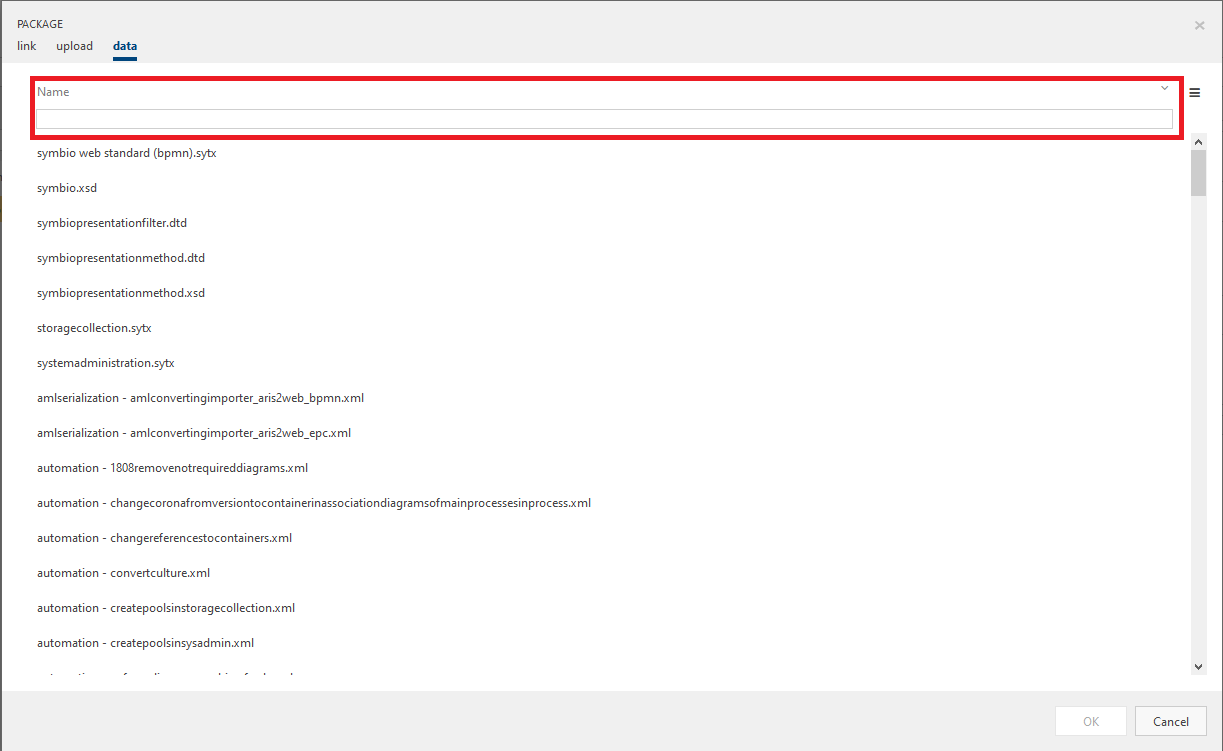This screenshot has width=1223, height=751.
Task: Click the Name column header
Action: [x=53, y=92]
